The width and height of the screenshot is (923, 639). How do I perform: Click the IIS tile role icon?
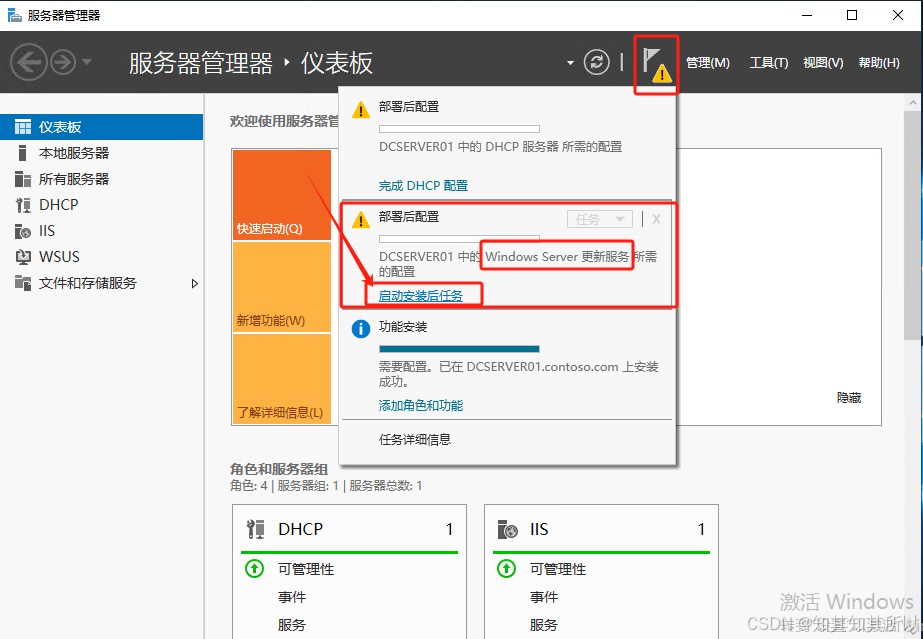click(x=507, y=530)
